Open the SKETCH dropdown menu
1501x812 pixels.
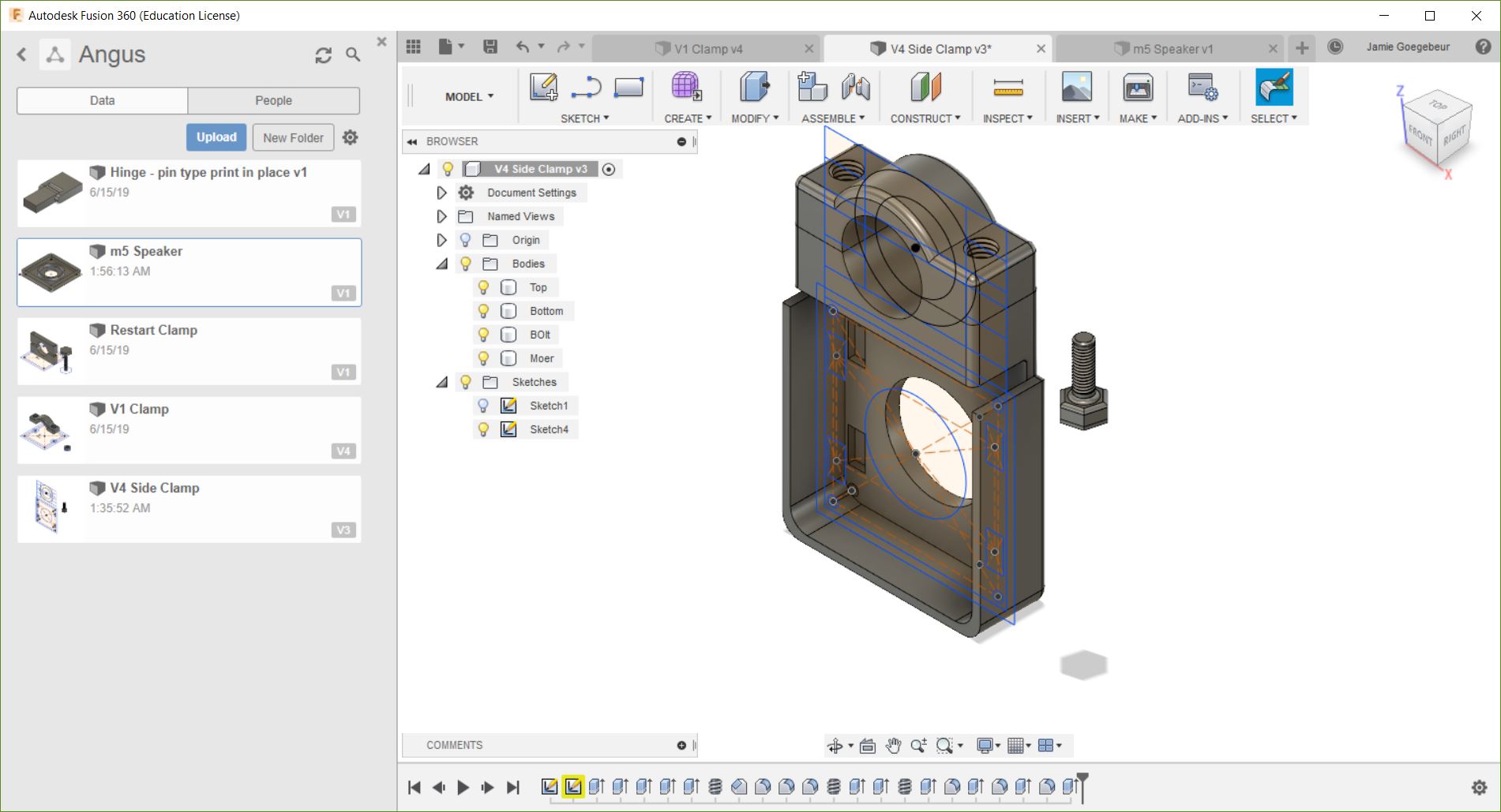(584, 118)
